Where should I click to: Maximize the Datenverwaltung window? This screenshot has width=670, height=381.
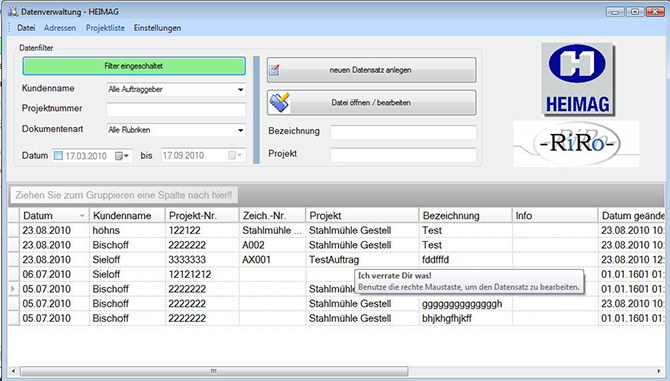pos(635,12)
